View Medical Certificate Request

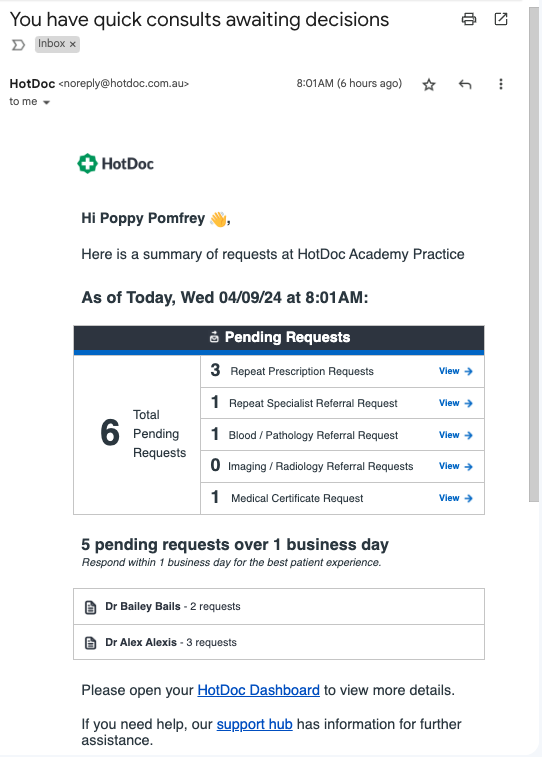pos(455,498)
